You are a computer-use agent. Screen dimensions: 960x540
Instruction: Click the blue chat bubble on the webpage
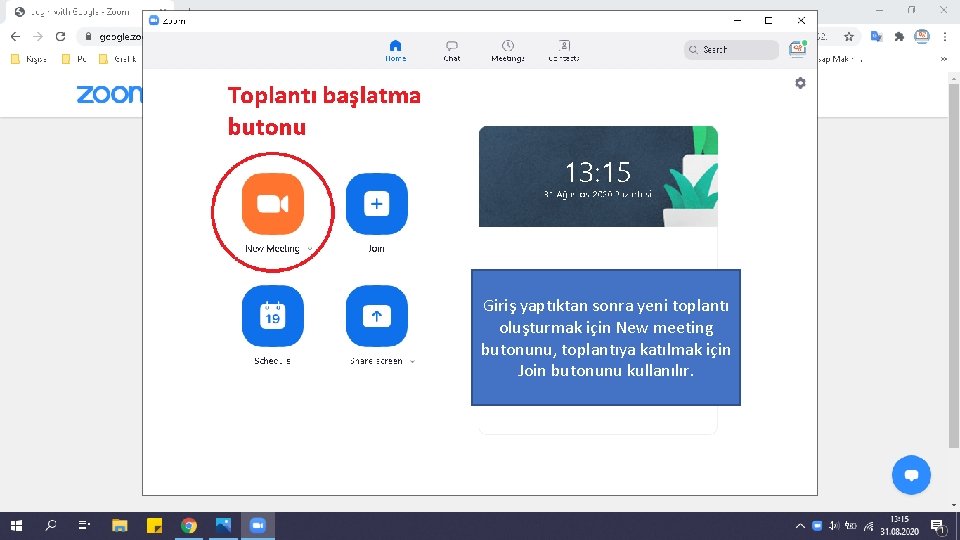click(911, 474)
